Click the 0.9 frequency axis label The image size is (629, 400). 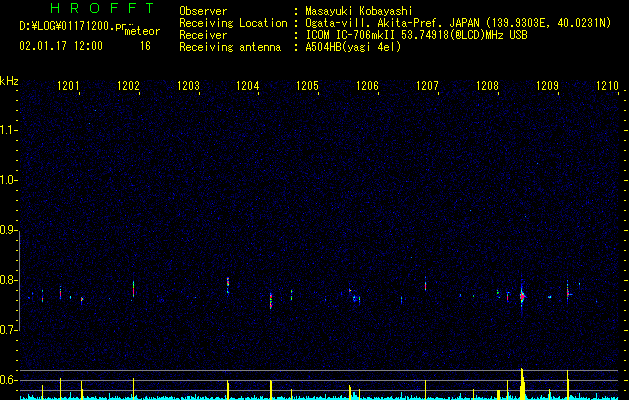point(8,230)
